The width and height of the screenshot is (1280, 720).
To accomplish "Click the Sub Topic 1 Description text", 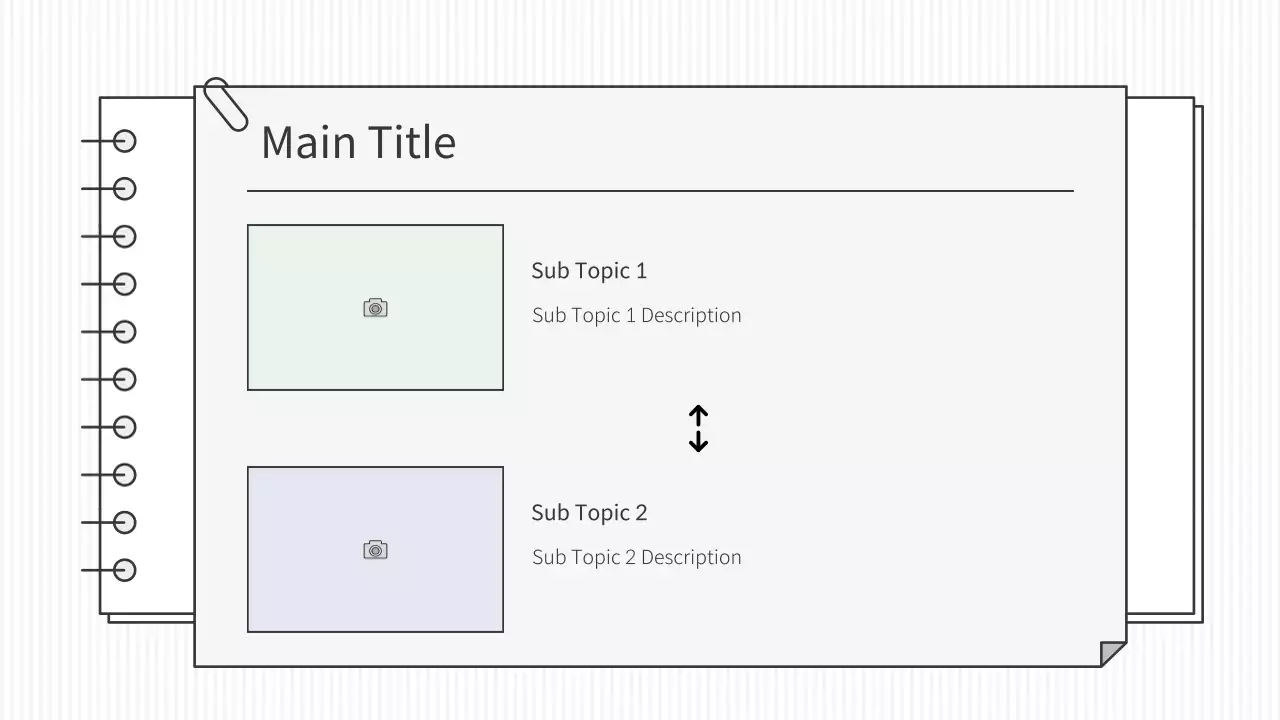I will click(636, 315).
